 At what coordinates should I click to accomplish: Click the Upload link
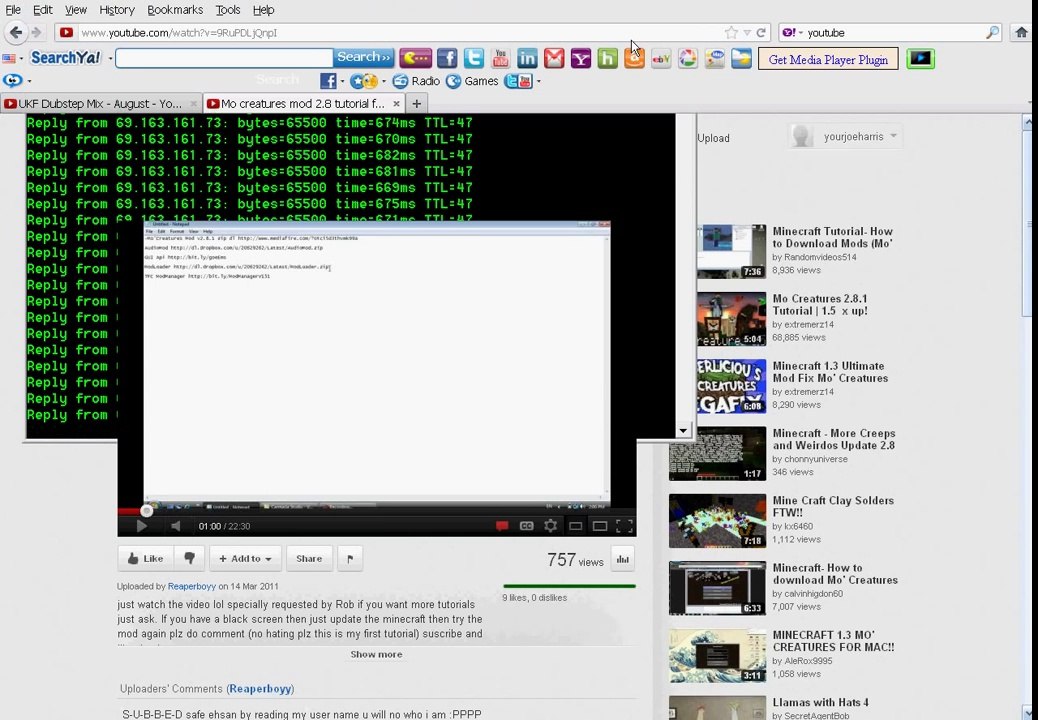(713, 138)
